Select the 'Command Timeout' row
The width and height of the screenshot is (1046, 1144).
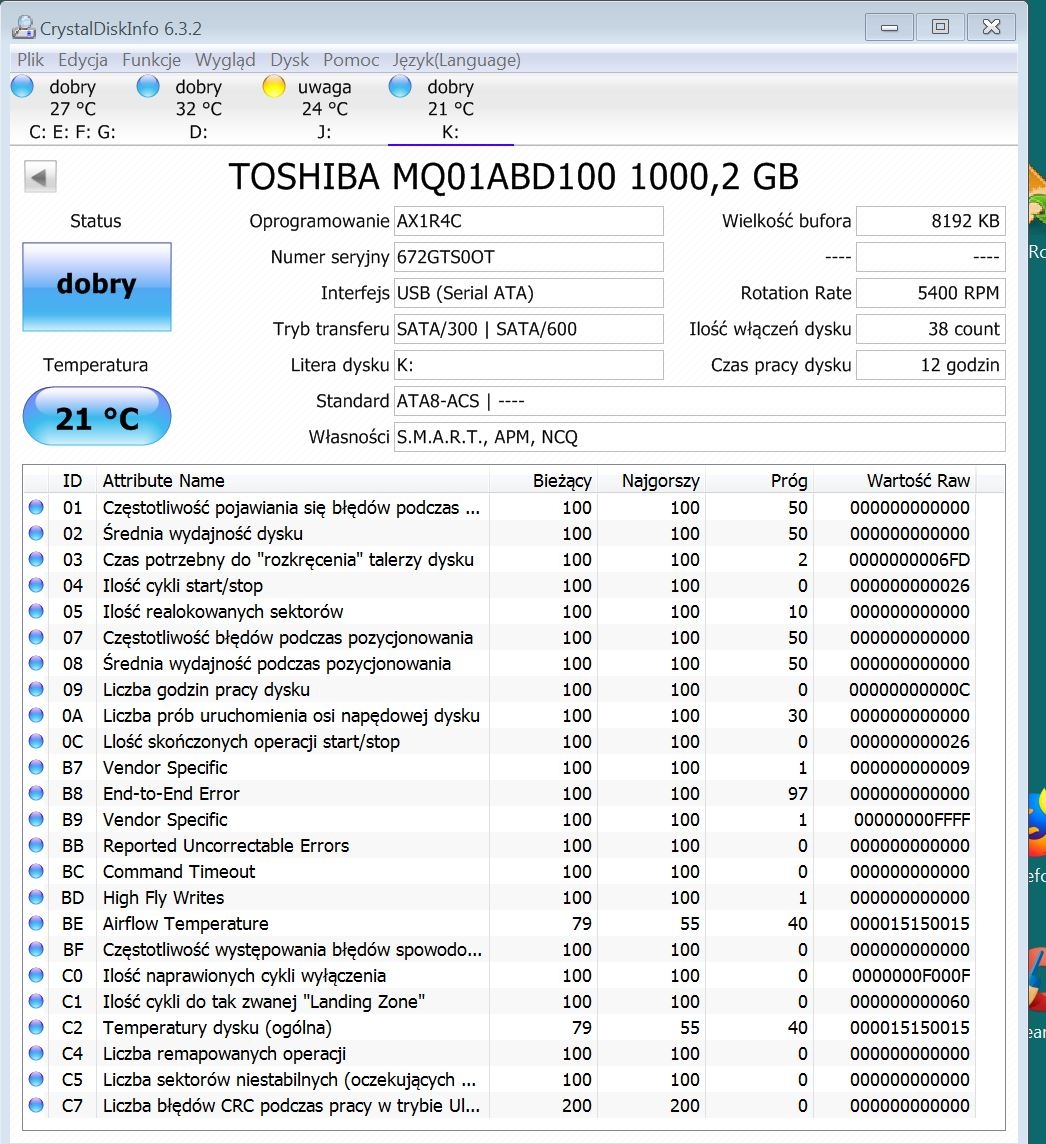[x=500, y=871]
